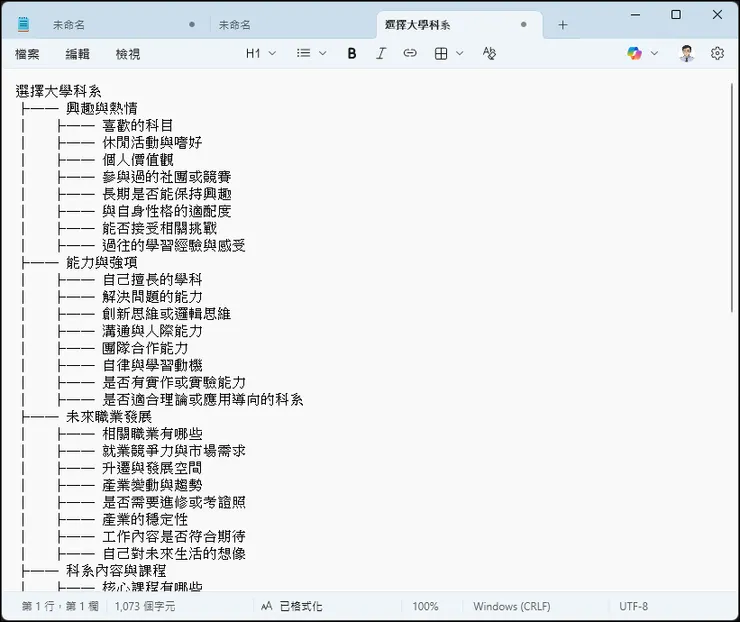Screen dimensions: 740x622
Task: Click the line 科系內容與課程
Action: (116, 571)
